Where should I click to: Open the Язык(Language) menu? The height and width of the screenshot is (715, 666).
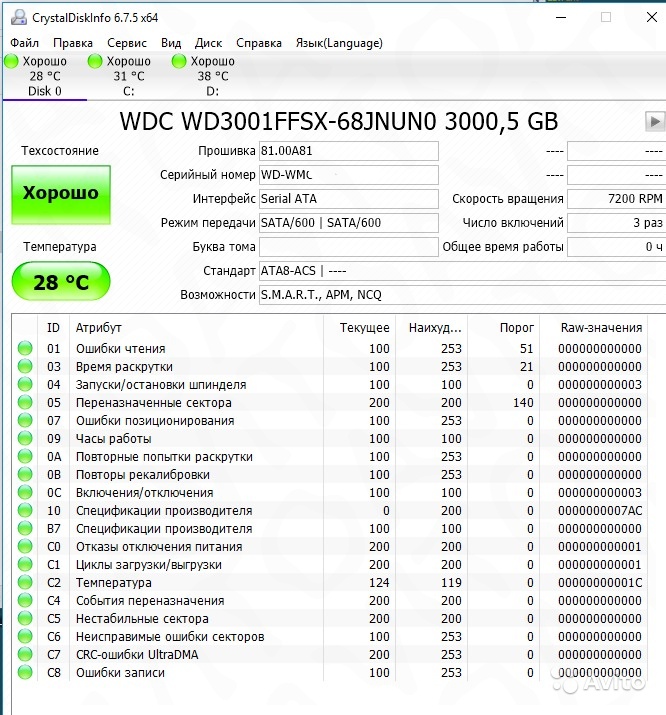339,43
